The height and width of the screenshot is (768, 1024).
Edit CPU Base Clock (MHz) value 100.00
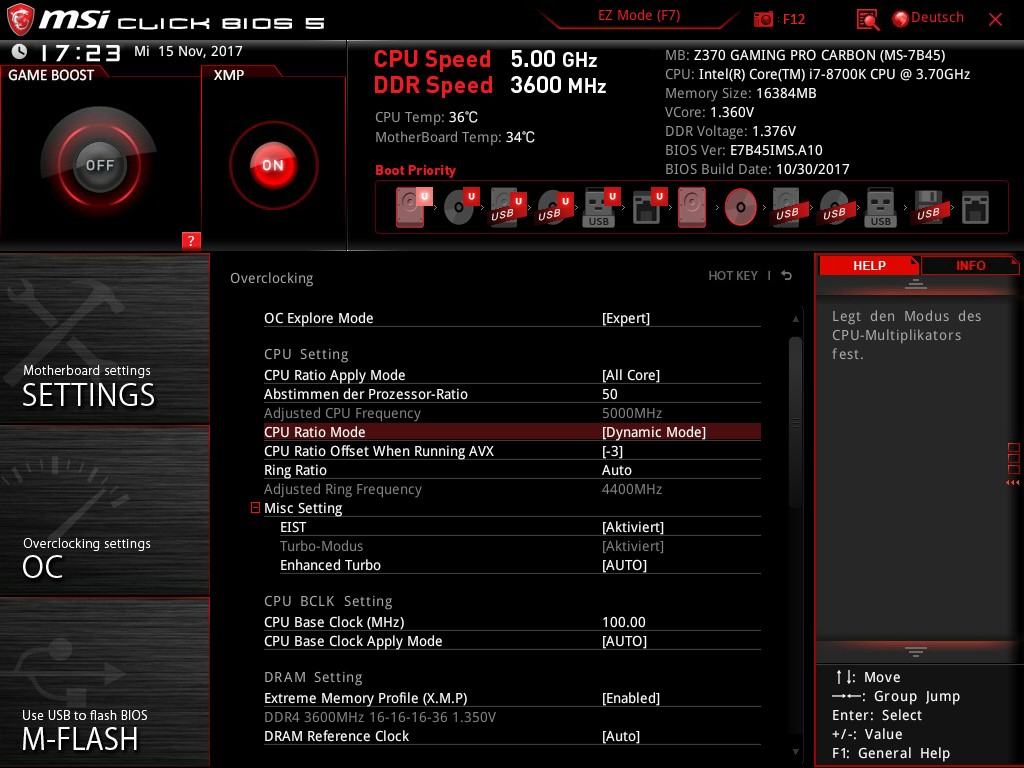point(624,622)
